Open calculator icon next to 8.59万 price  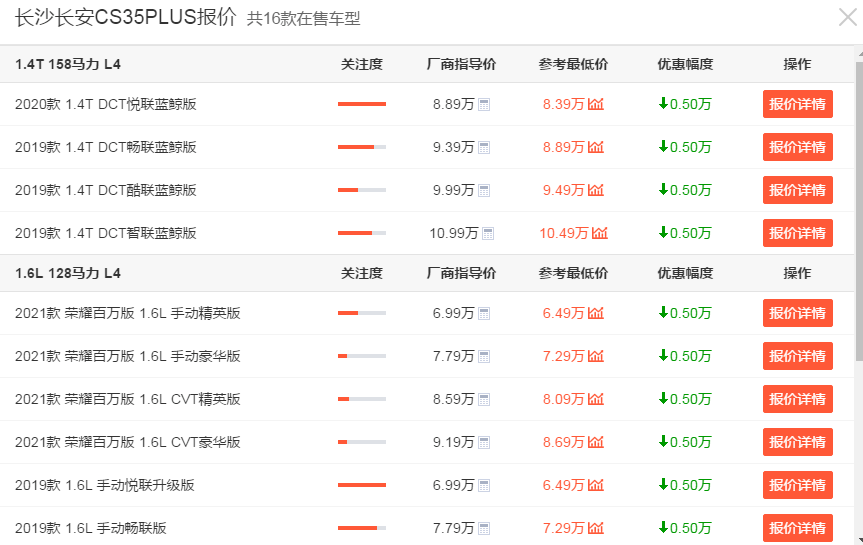pos(484,400)
